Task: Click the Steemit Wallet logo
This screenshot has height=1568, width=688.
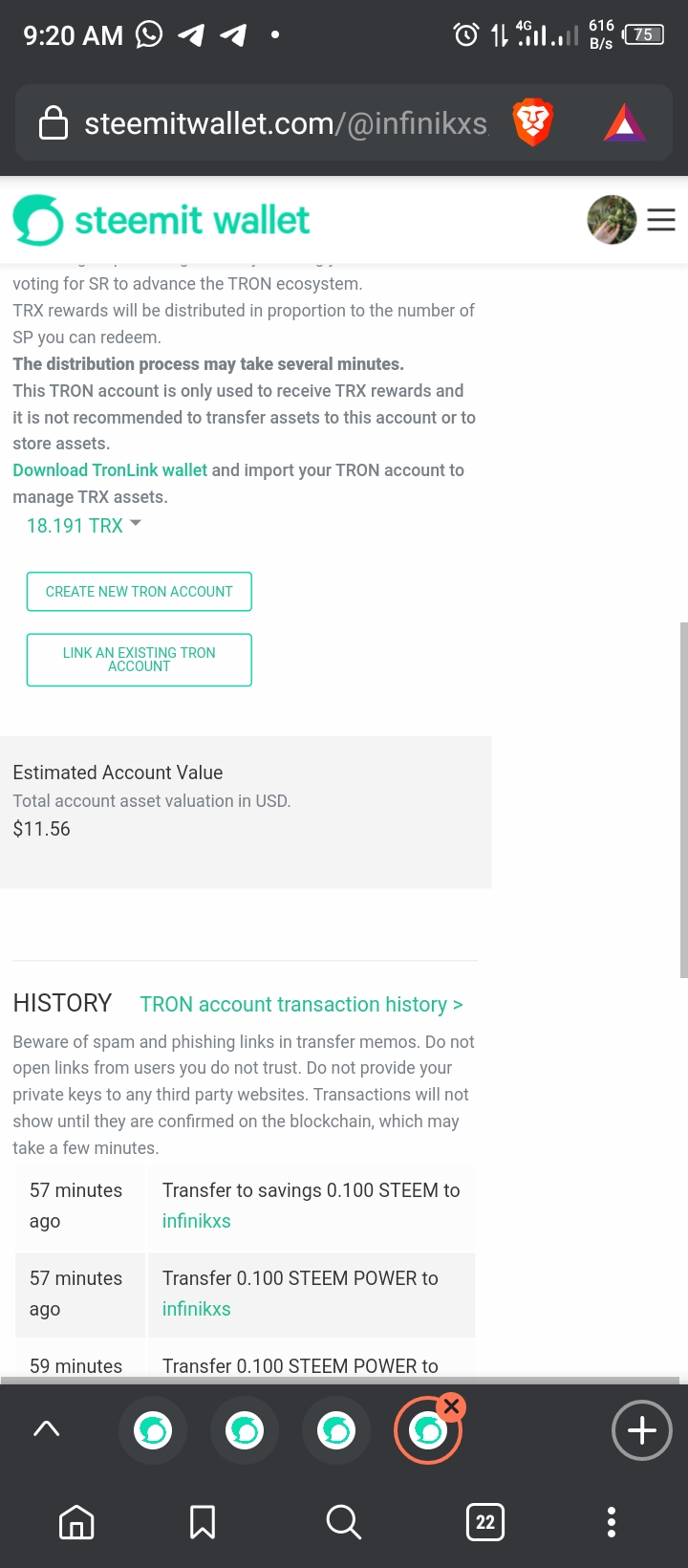Action: 161,220
